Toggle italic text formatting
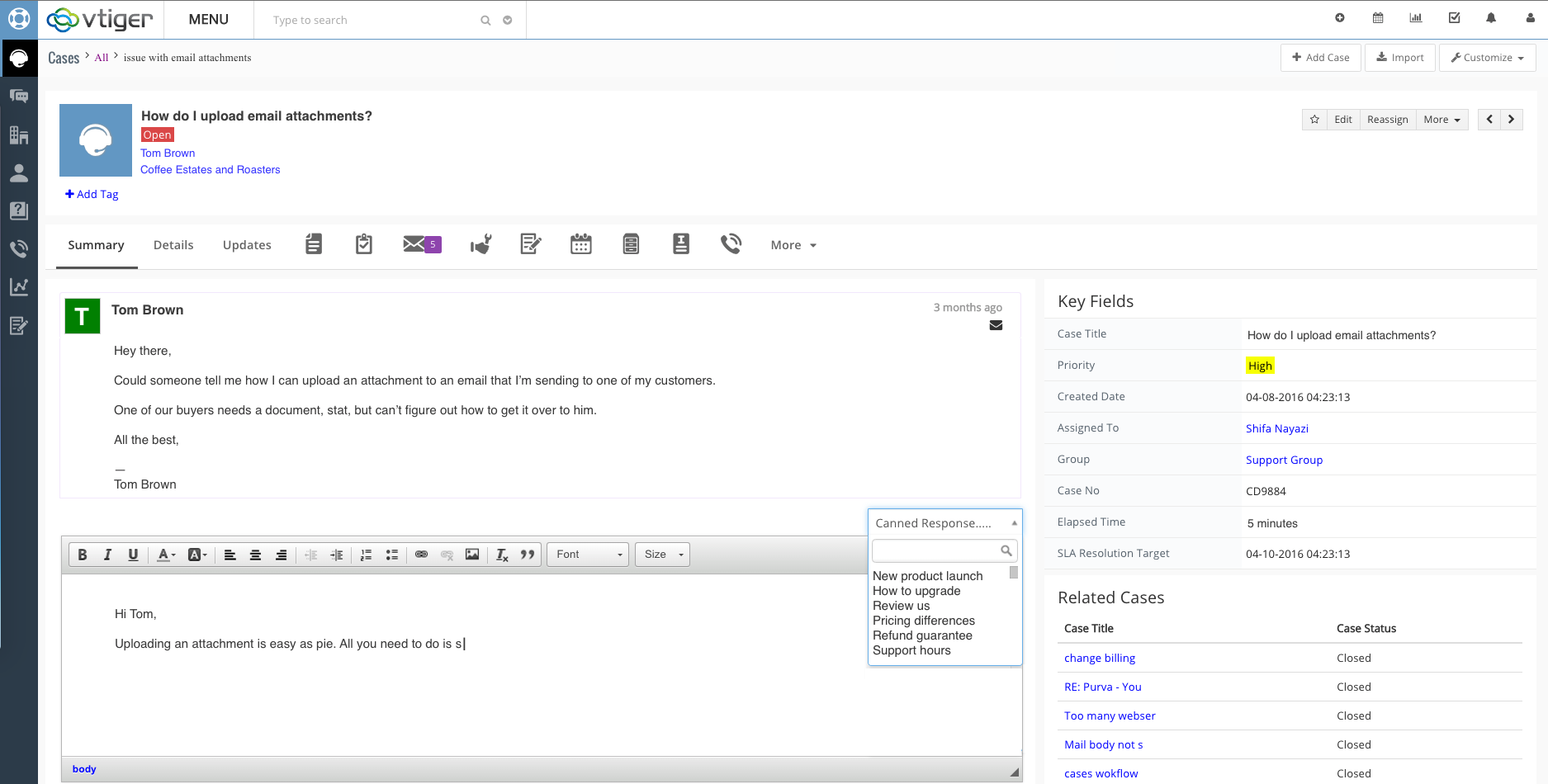The height and width of the screenshot is (784, 1548). 107,555
